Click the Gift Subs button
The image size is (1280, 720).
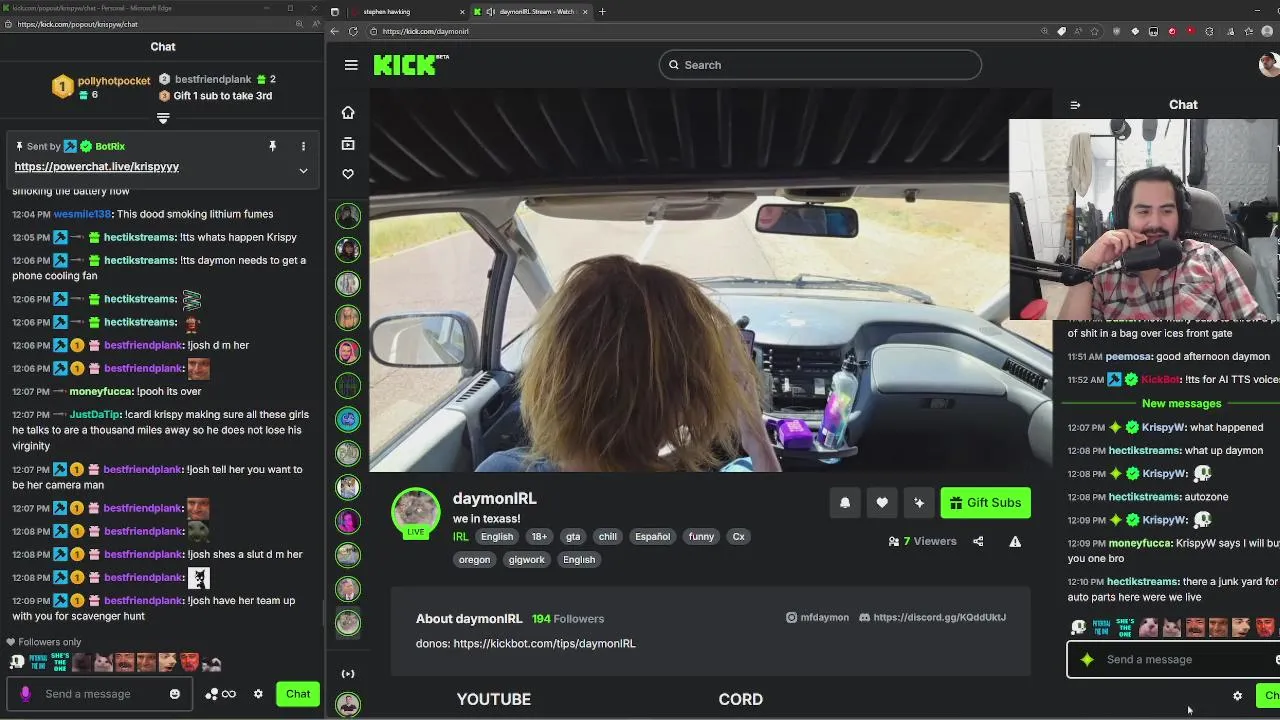(986, 503)
